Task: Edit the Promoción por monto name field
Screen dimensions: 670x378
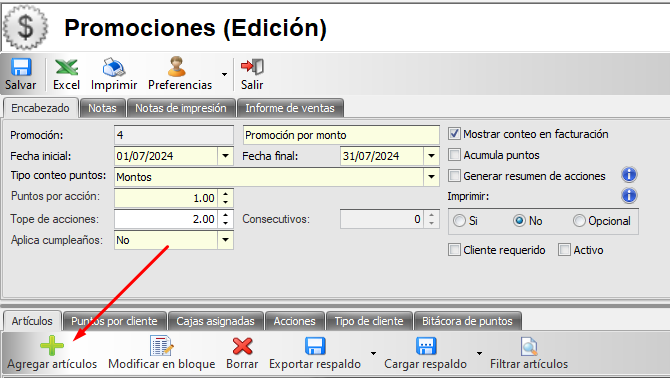Action: pos(341,135)
